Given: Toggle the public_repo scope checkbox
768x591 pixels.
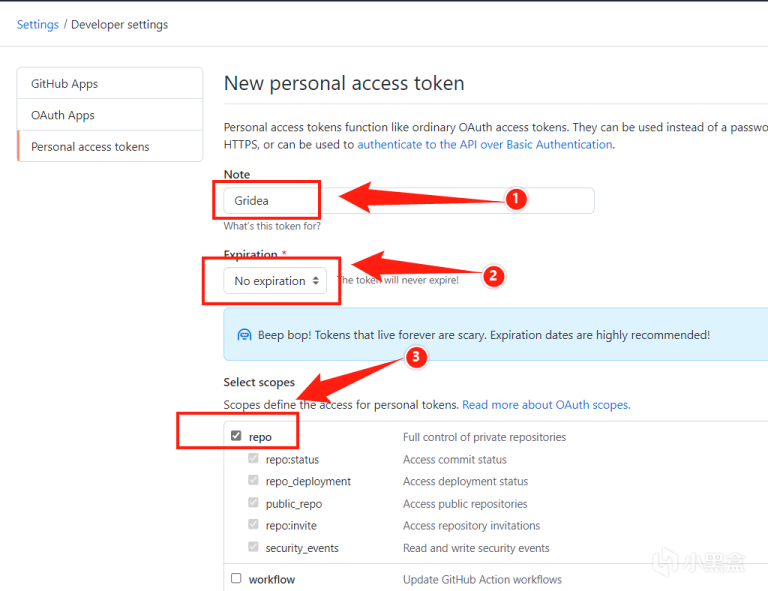Looking at the screenshot, I should [254, 503].
